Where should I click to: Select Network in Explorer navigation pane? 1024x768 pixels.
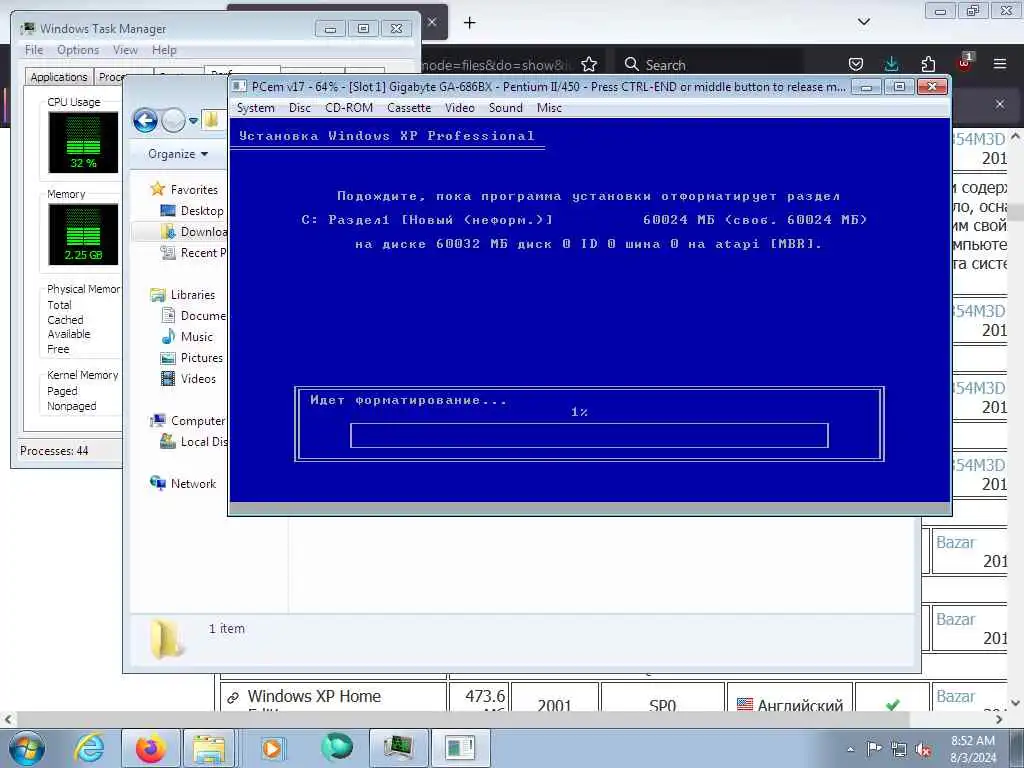pyautogui.click(x=193, y=484)
